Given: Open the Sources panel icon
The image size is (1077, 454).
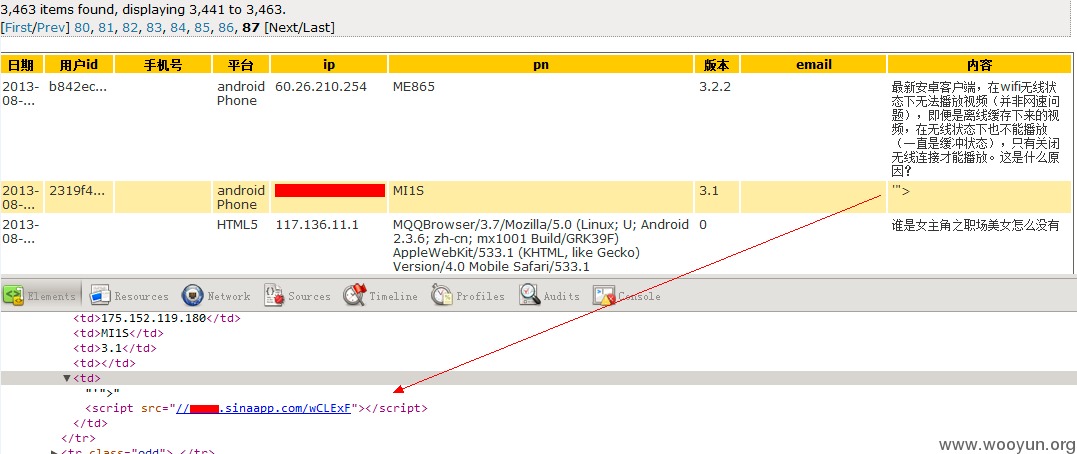Looking at the screenshot, I should coord(274,295).
